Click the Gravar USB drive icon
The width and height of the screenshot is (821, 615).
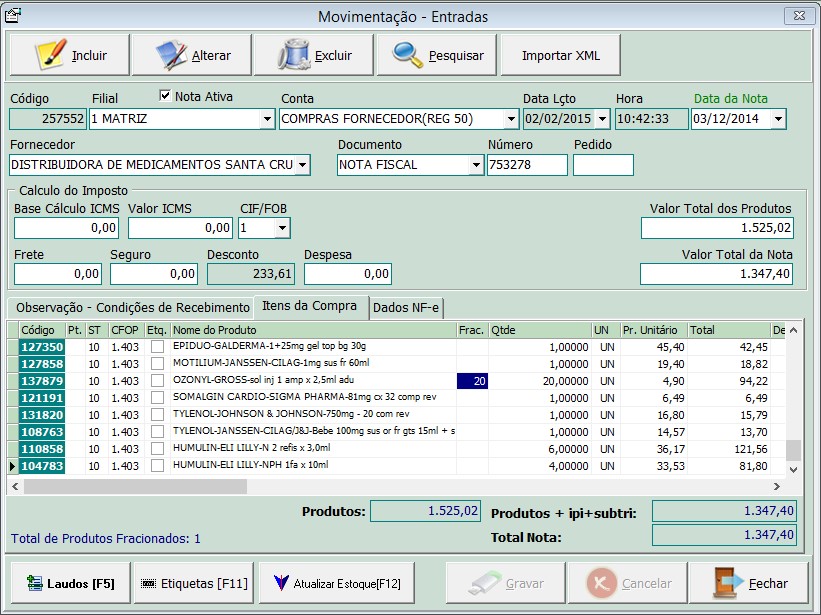click(485, 583)
